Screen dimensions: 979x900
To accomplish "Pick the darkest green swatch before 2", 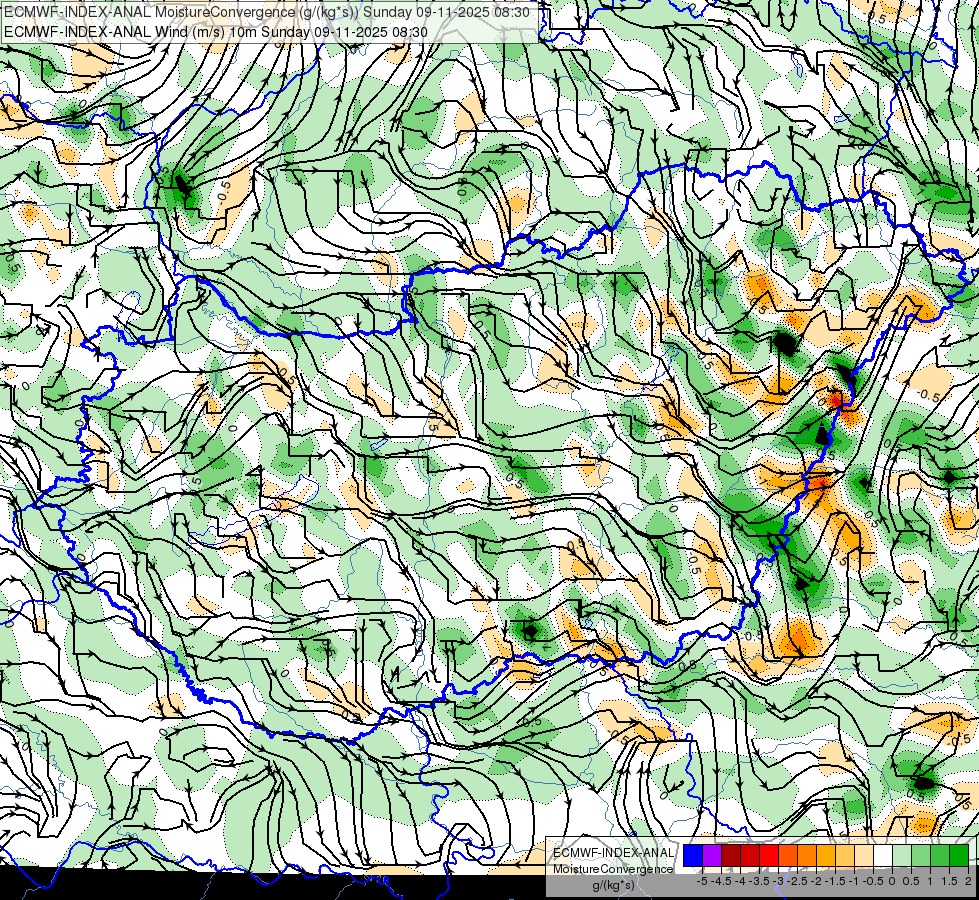I will 959,855.
